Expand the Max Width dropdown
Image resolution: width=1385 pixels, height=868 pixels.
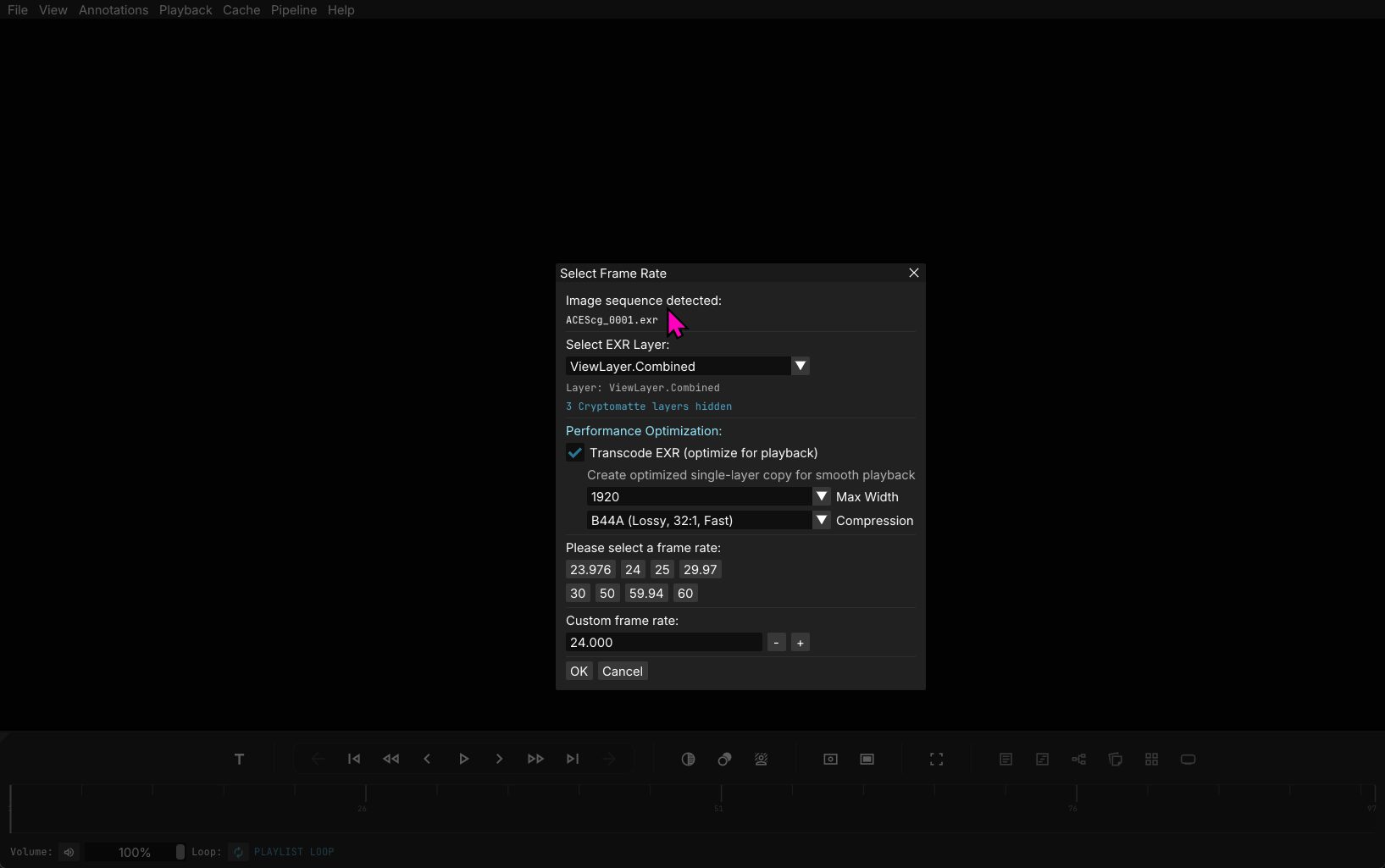point(821,497)
